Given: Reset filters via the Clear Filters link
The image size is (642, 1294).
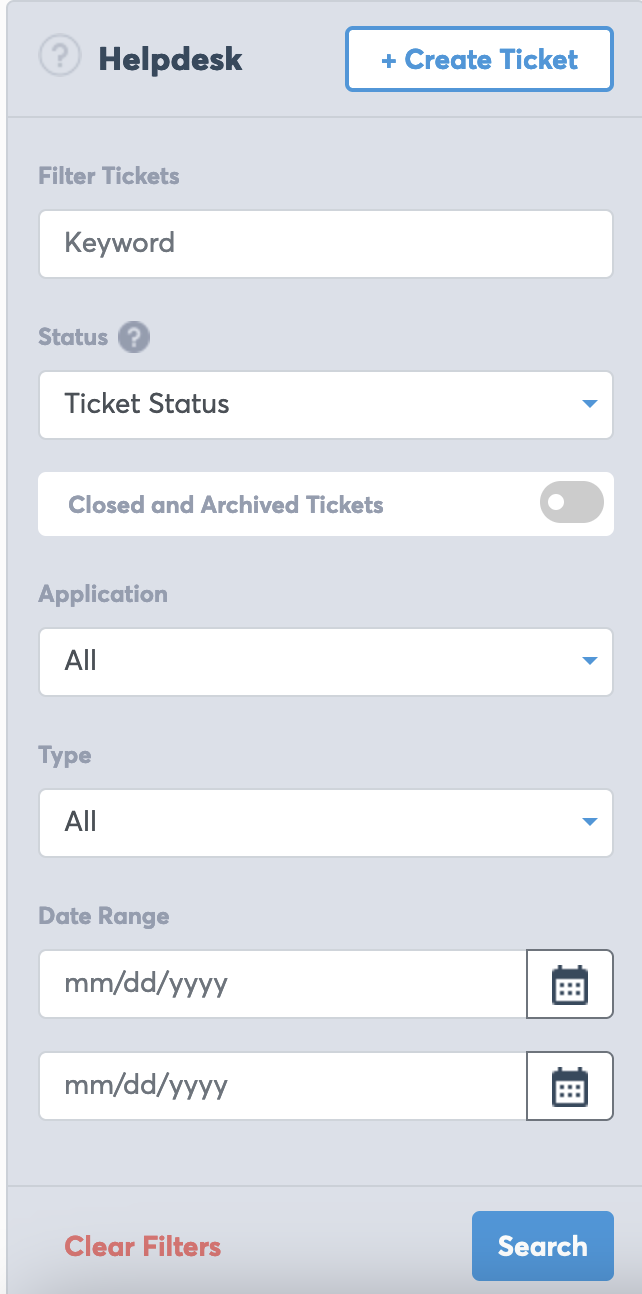Looking at the screenshot, I should 143,1247.
